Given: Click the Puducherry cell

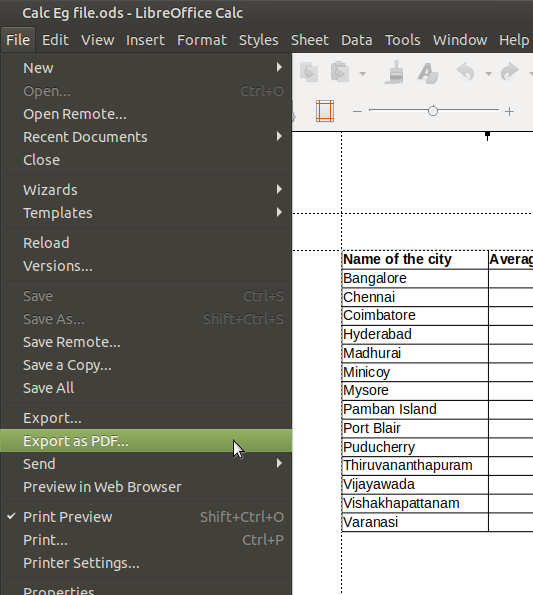Looking at the screenshot, I should pos(415,447).
